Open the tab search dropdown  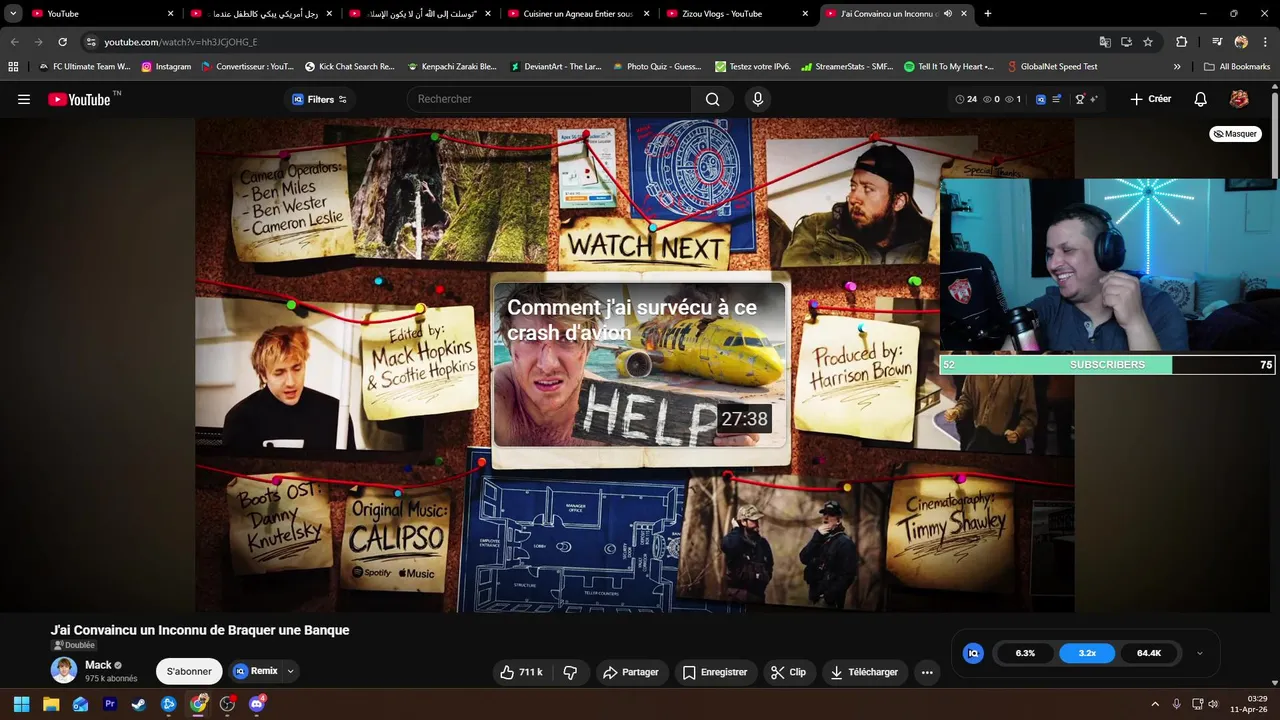[13, 14]
